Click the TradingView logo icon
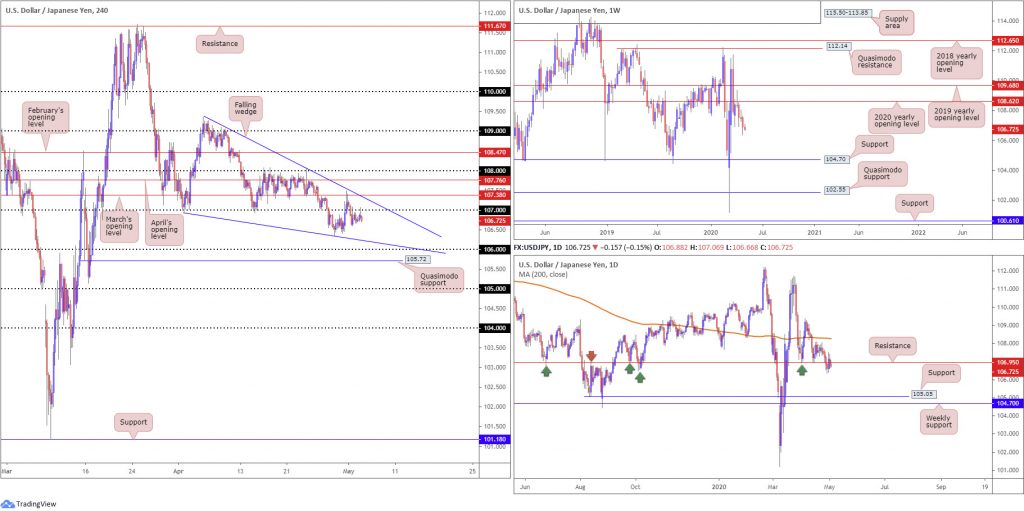 coord(8,504)
